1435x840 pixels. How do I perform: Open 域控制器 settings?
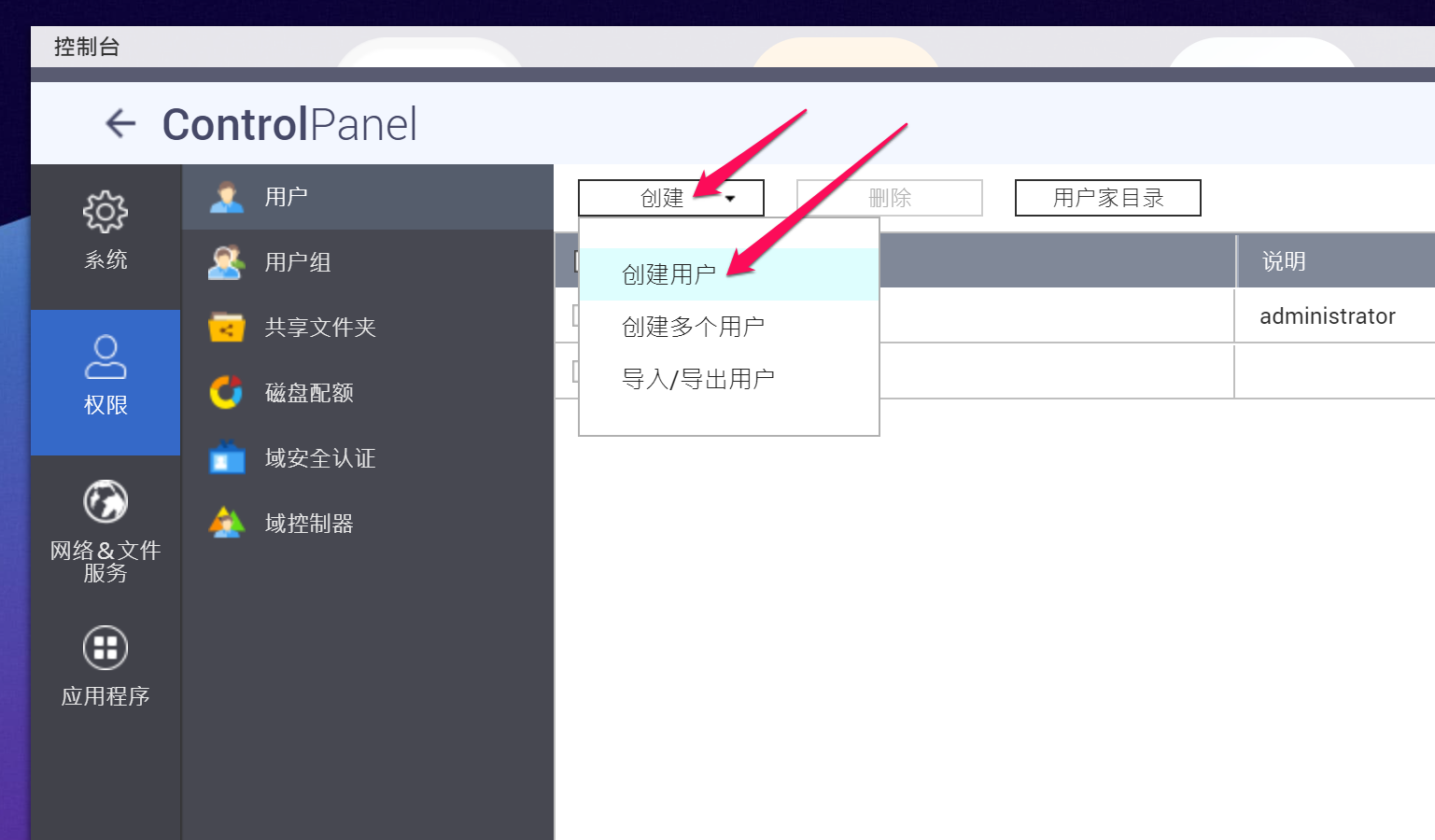368,524
